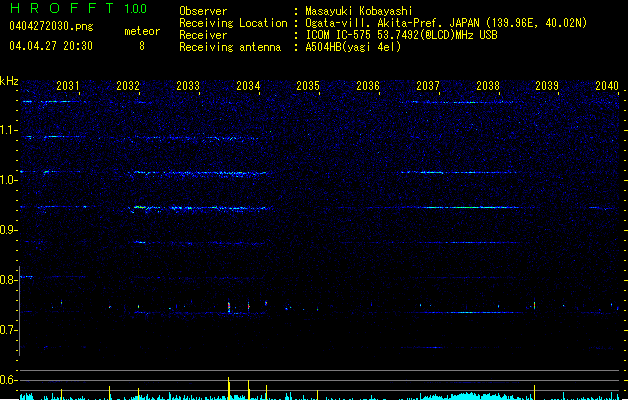Click the 'Observer' field label

[203, 11]
